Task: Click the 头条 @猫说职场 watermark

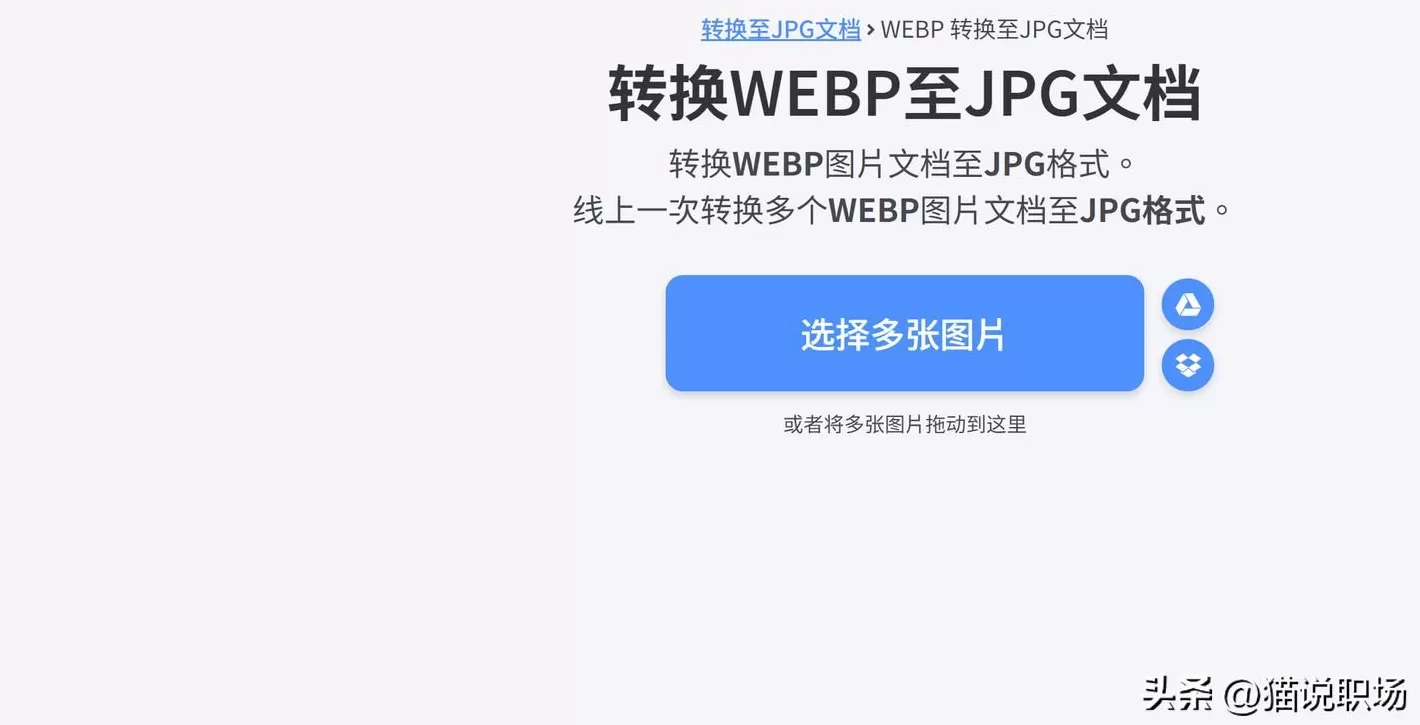Action: [x=1275, y=692]
